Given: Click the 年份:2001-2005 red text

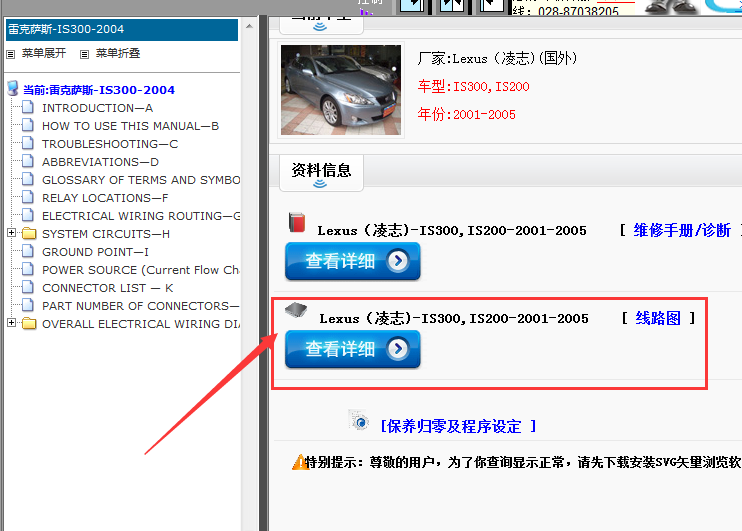Looking at the screenshot, I should pos(466,114).
